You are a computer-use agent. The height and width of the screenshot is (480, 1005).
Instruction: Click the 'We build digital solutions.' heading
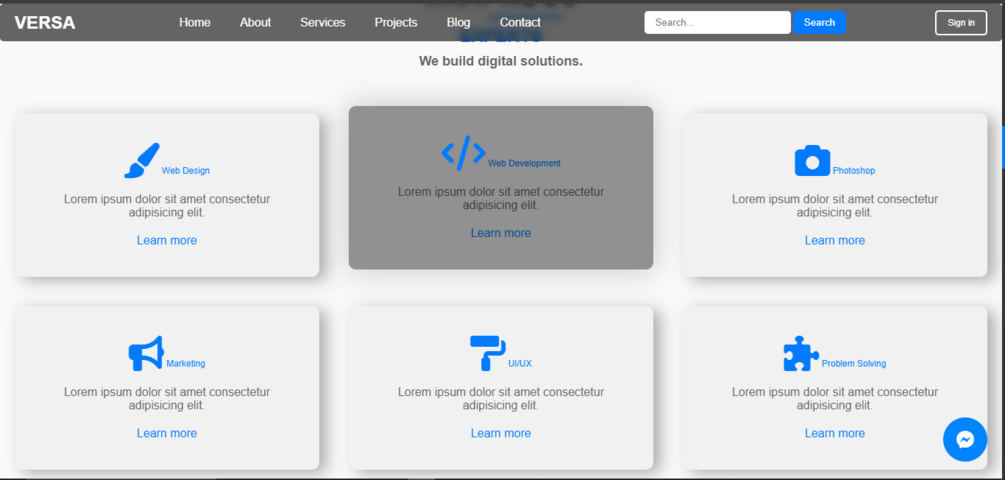point(501,61)
